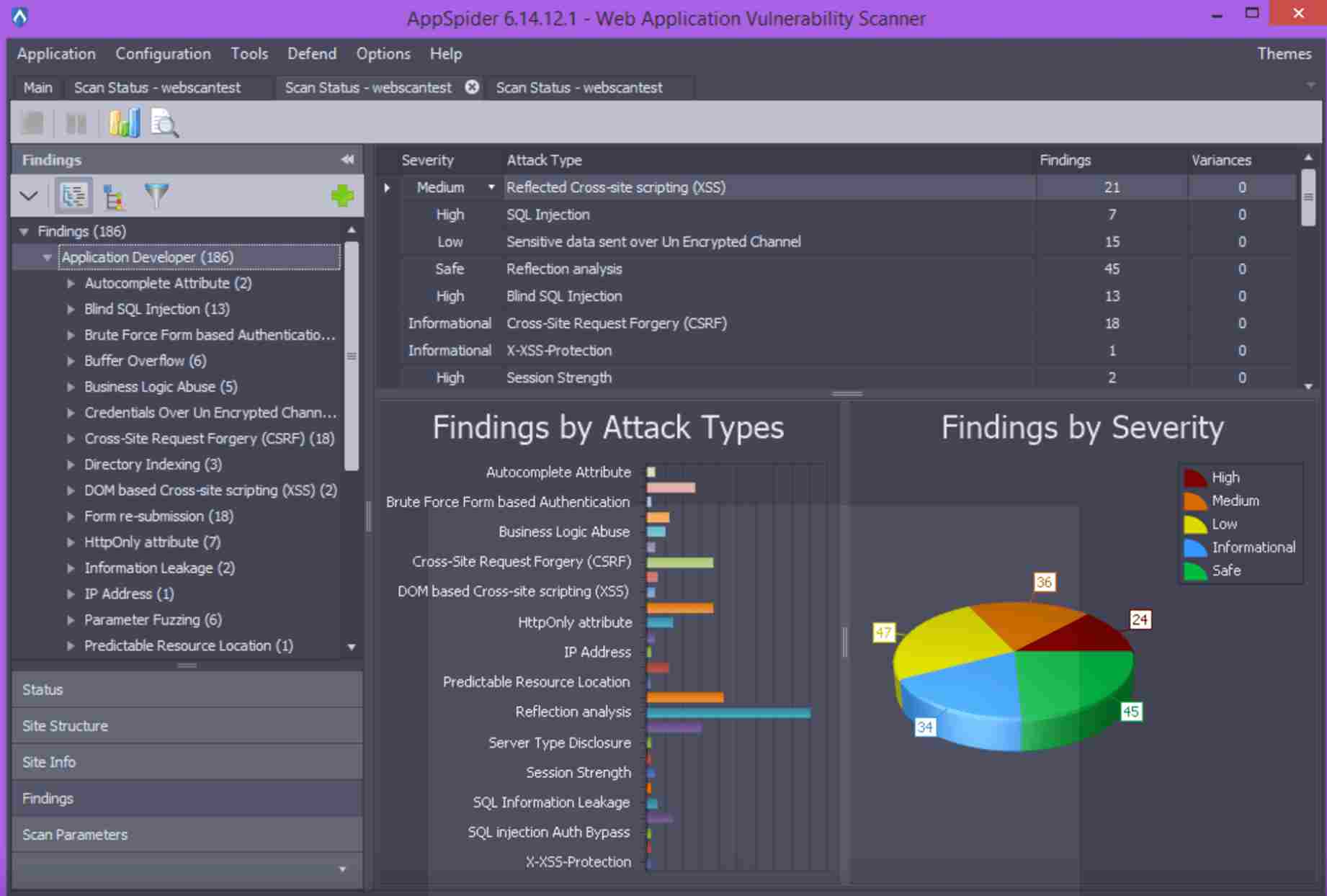Open the findings filter funnel icon
Screen dimensions: 1327x896
click(x=158, y=195)
